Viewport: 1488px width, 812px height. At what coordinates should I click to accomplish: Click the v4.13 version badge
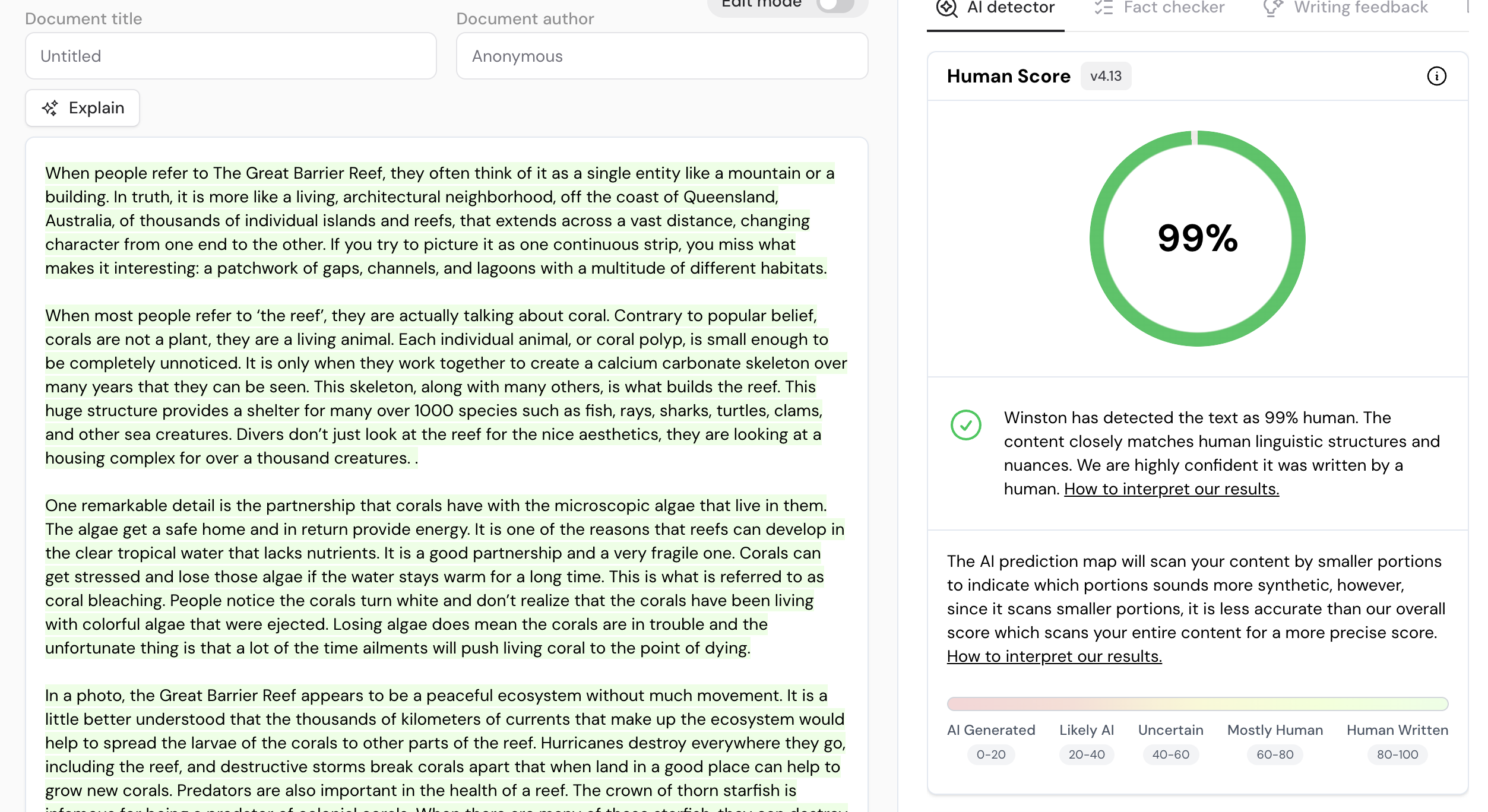(1106, 77)
